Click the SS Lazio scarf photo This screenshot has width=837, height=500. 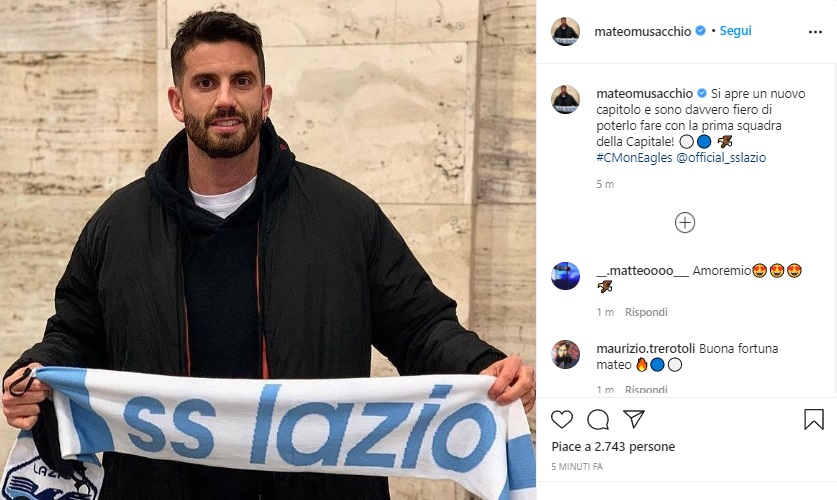click(268, 250)
